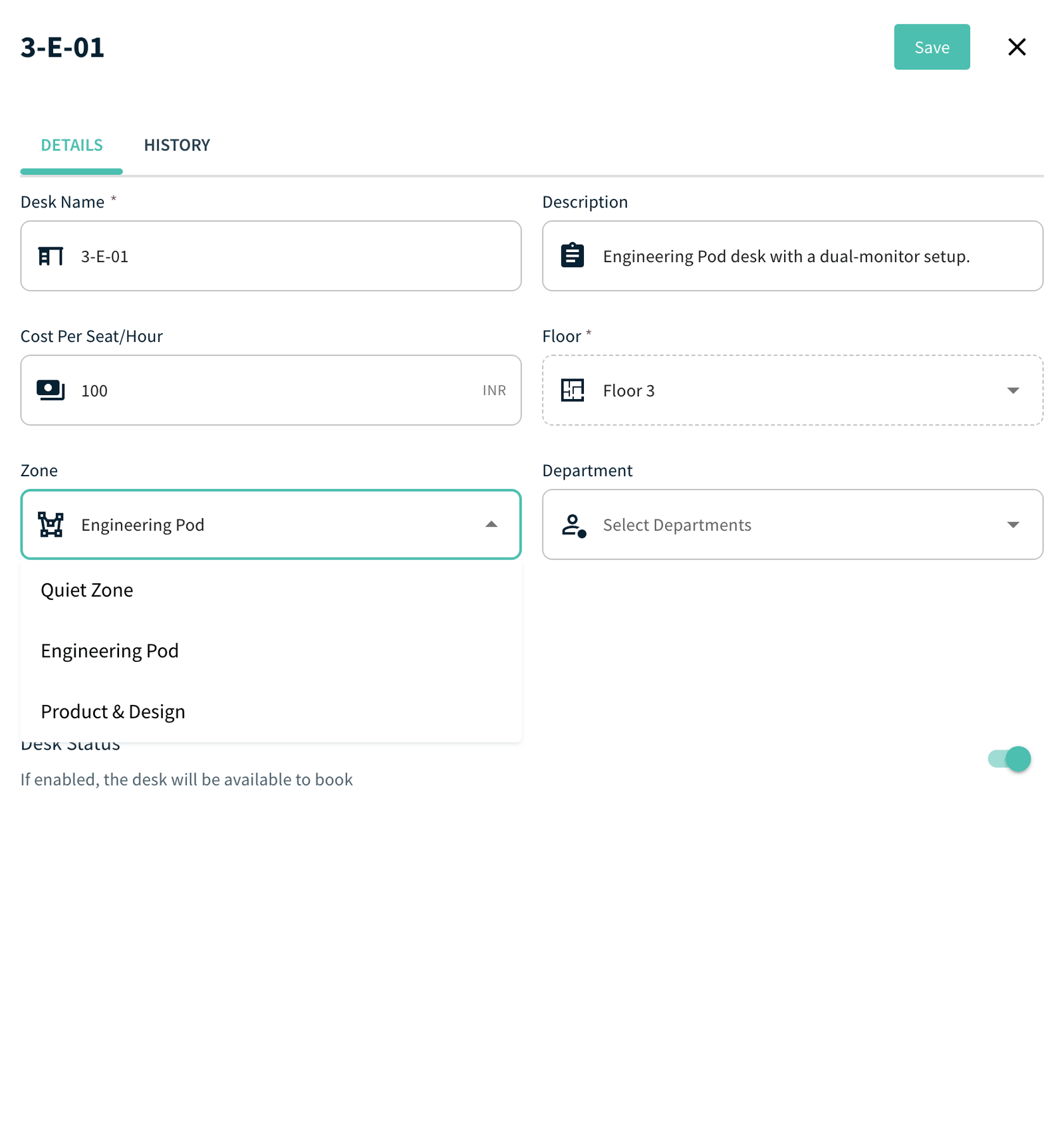
Task: Save the desk changes
Action: click(x=932, y=47)
